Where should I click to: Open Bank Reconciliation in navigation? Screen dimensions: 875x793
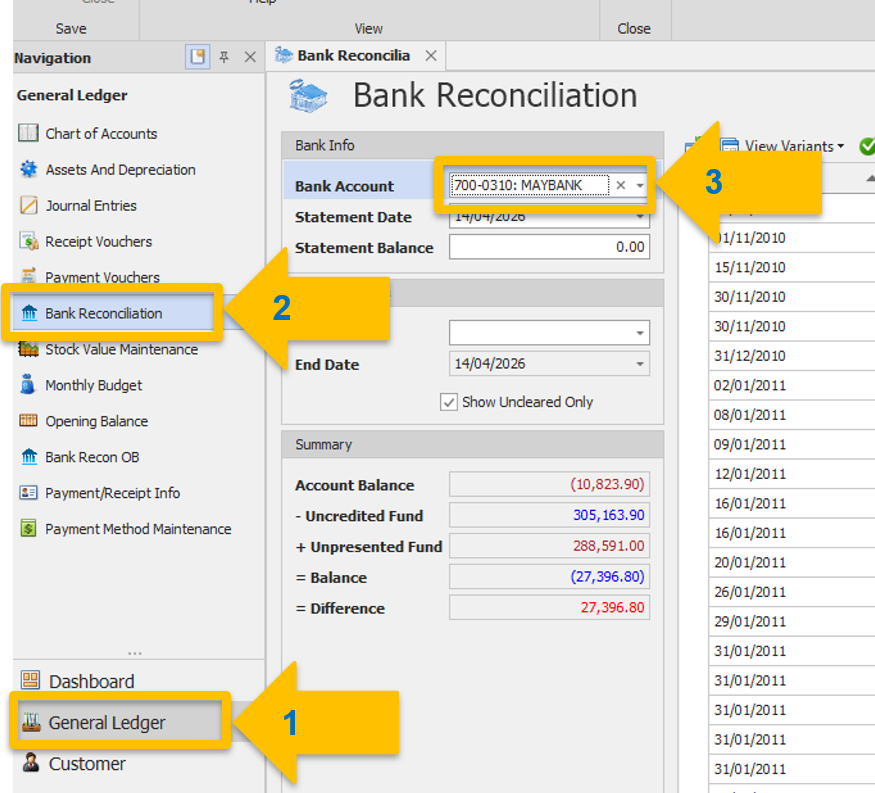pyautogui.click(x=104, y=314)
